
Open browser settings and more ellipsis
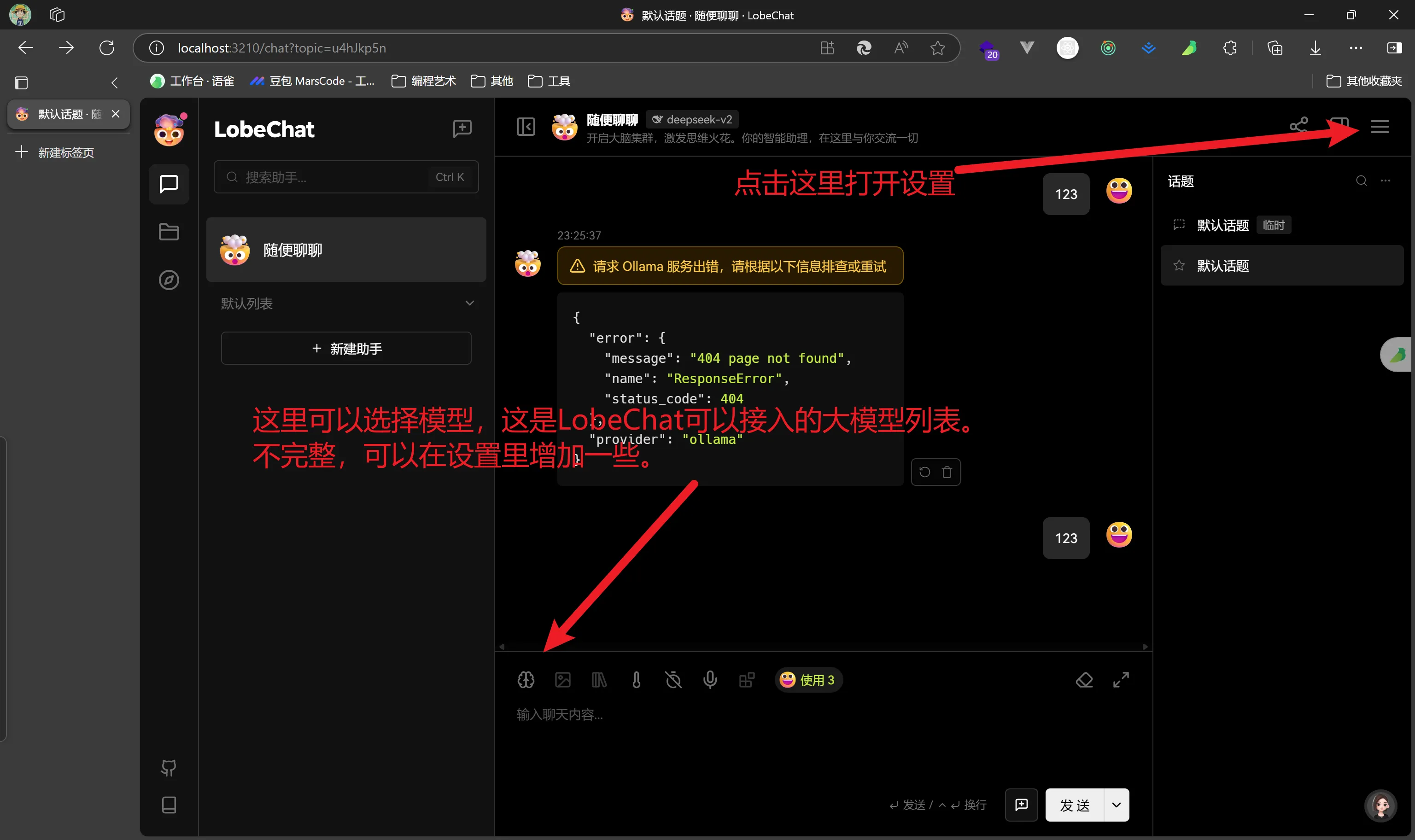click(x=1356, y=48)
